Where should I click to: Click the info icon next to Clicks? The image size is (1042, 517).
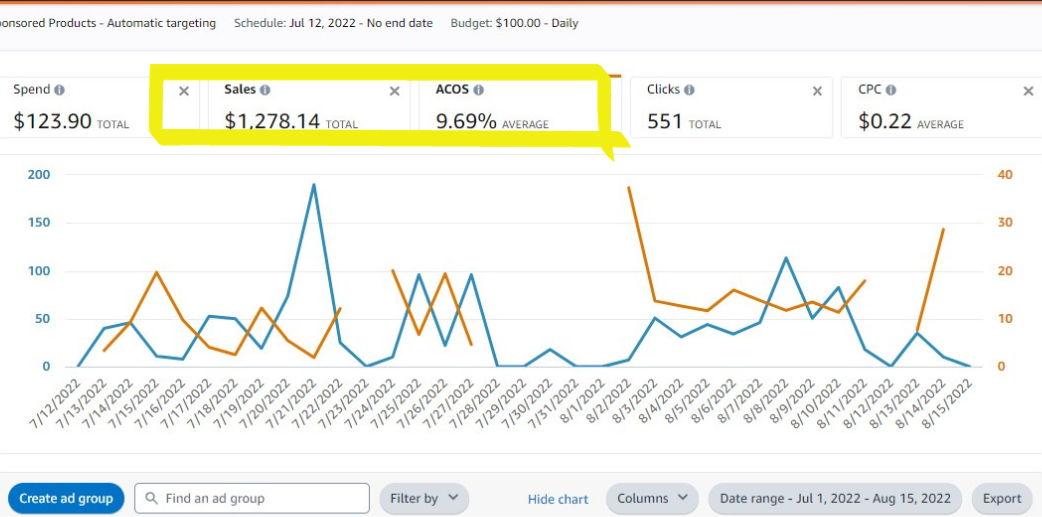689,90
